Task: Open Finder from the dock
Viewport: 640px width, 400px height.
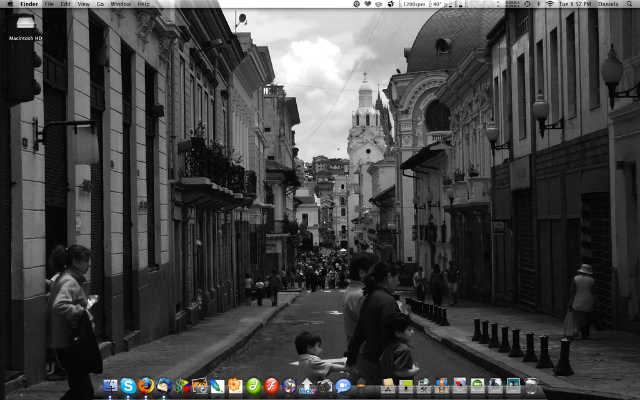Action: coord(110,385)
